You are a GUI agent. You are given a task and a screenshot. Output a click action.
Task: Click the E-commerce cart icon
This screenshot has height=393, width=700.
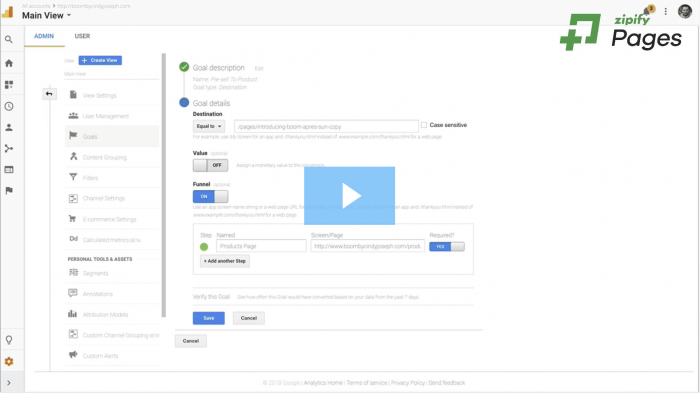click(72, 218)
